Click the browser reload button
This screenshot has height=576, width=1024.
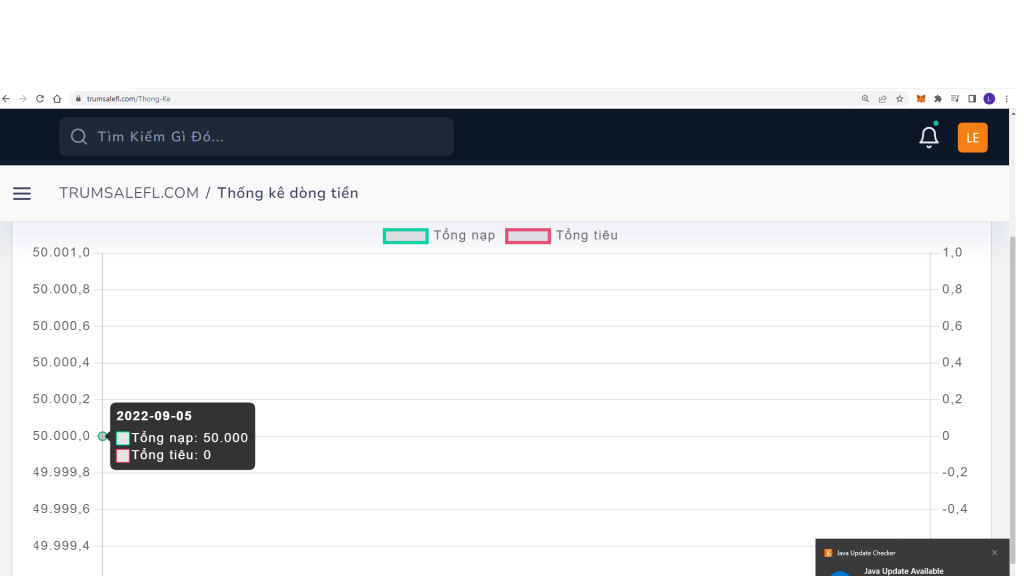click(40, 99)
